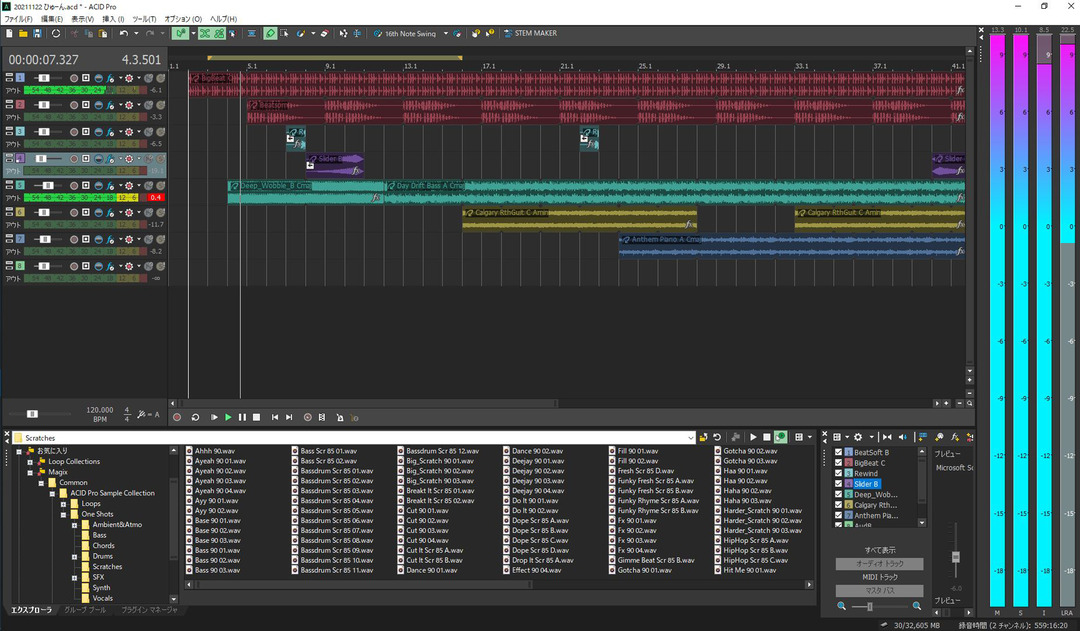This screenshot has width=1080, height=631.
Task: Open the 編集(E) menu
Action: point(52,19)
